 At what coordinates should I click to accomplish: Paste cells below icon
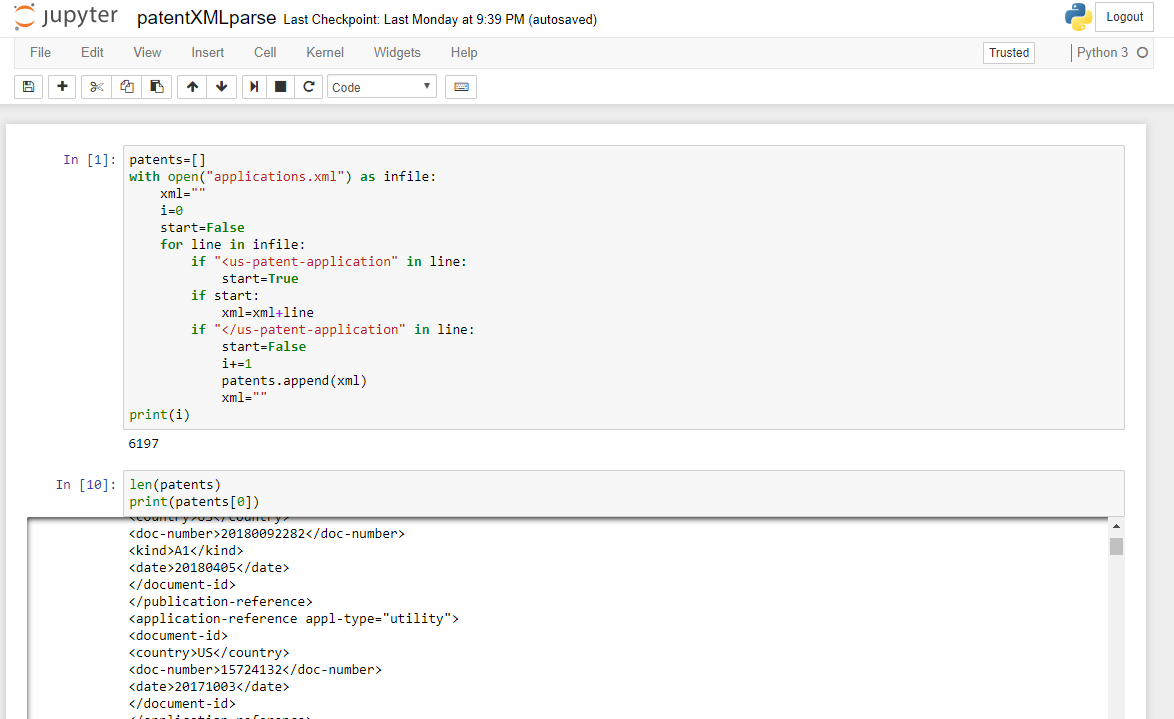pyautogui.click(x=156, y=87)
